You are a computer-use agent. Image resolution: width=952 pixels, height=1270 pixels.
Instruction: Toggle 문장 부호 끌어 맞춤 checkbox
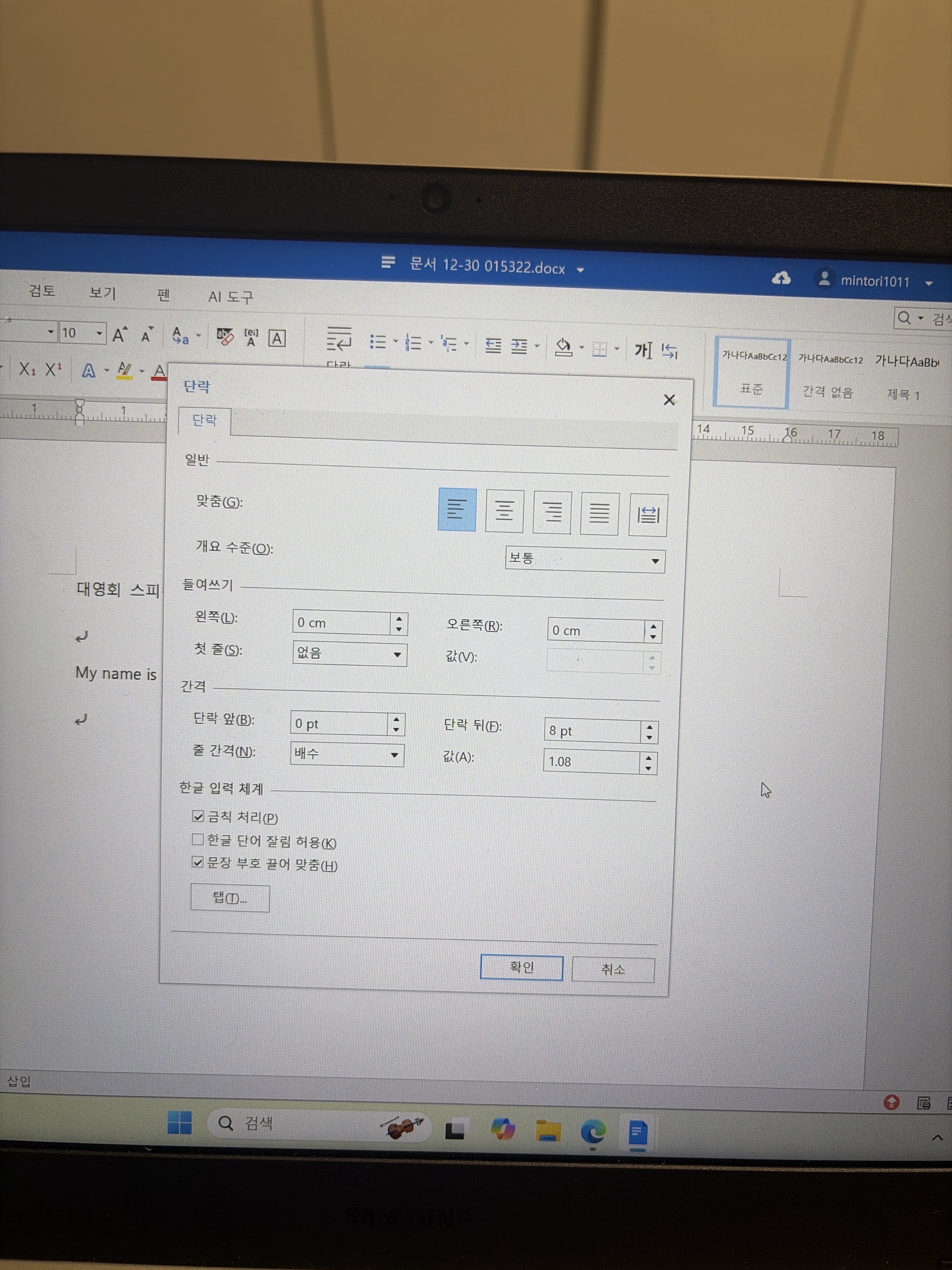(x=198, y=862)
